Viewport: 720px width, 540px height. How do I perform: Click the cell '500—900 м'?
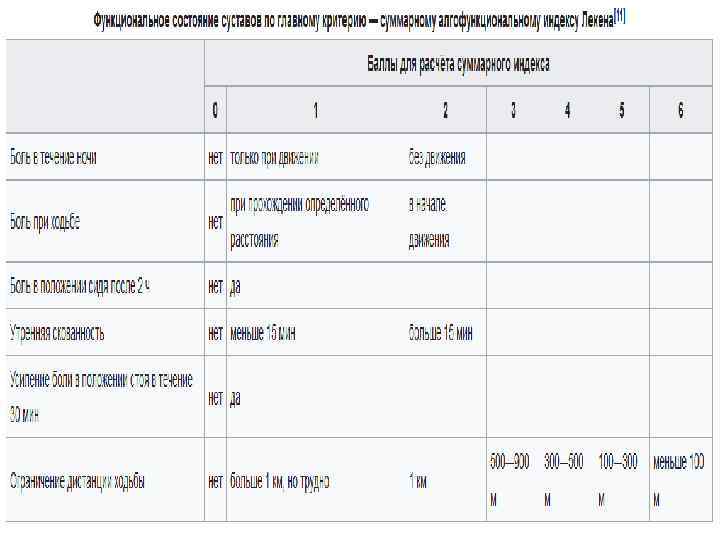coord(509,480)
